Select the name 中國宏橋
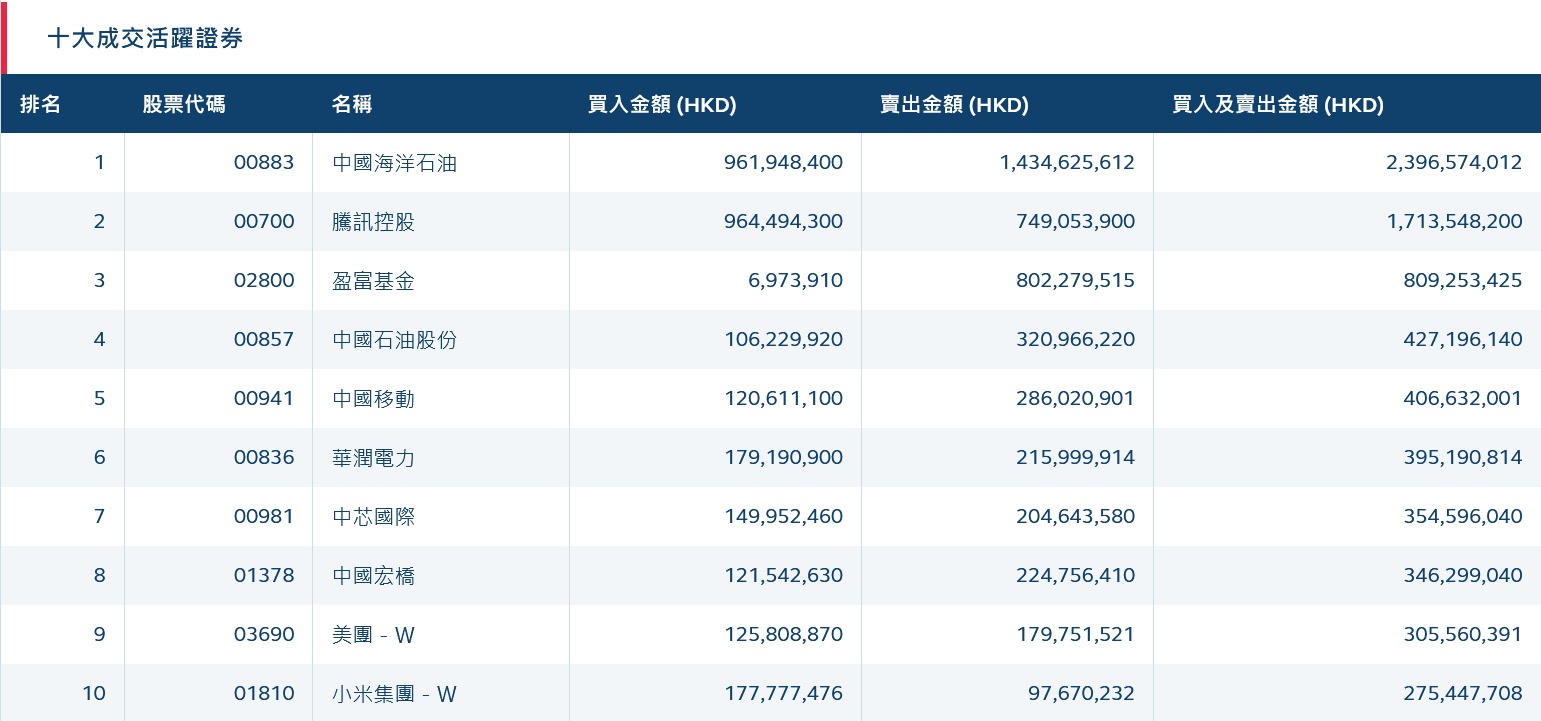 [x=373, y=575]
